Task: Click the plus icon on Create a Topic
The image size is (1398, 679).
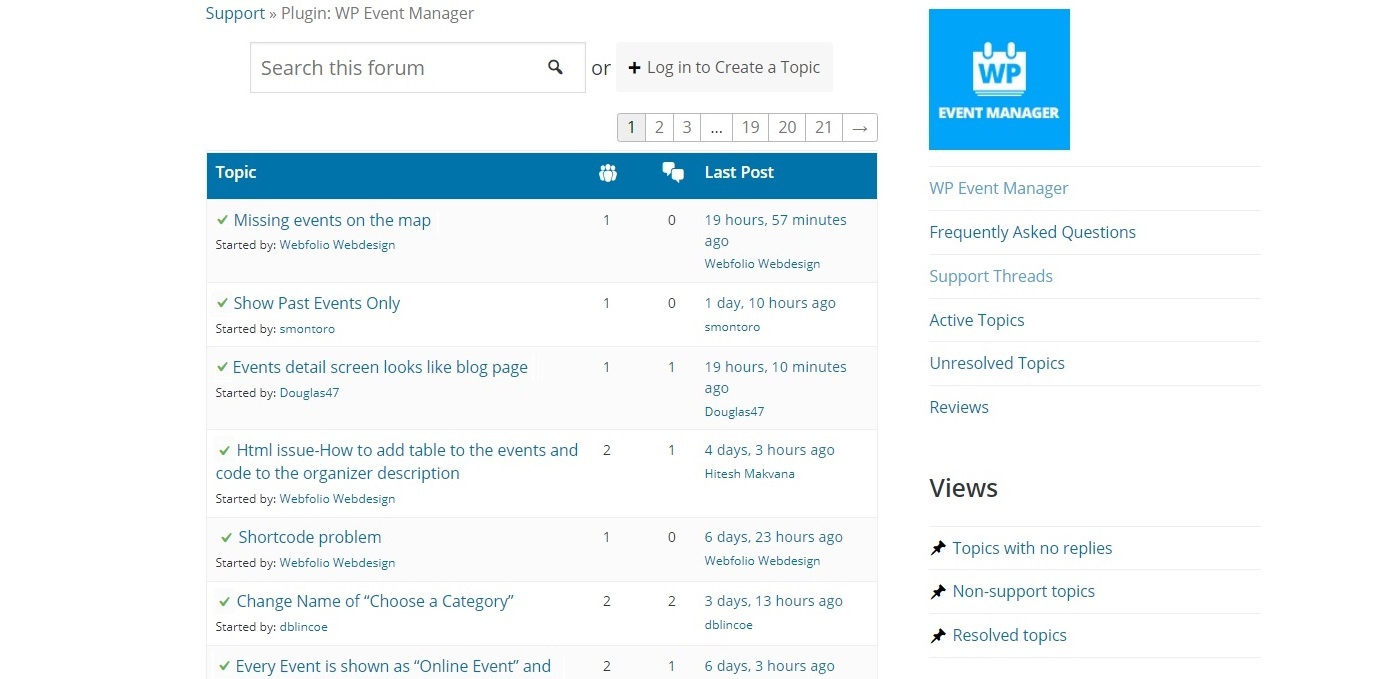Action: click(x=634, y=68)
